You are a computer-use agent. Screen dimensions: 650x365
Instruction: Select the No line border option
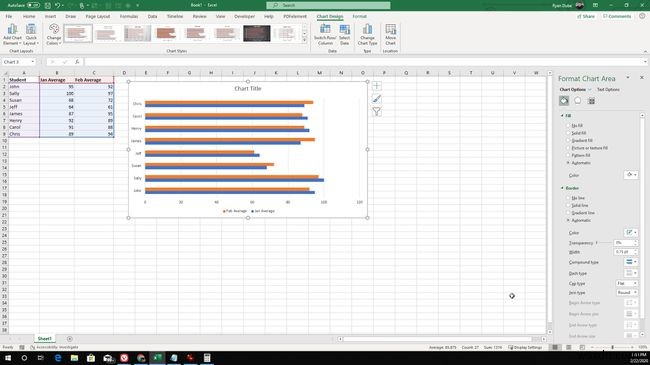(568, 198)
